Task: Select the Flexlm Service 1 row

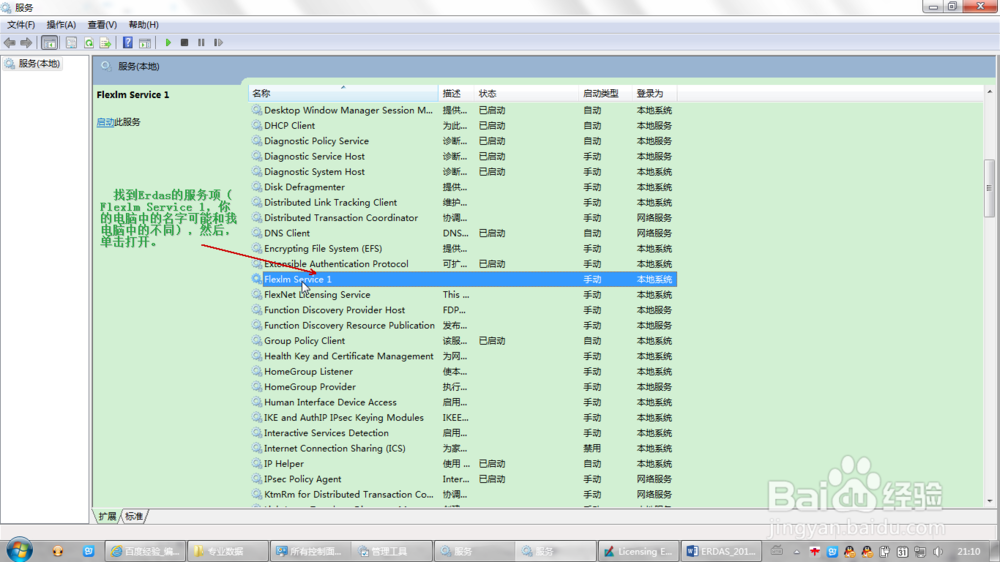Action: click(463, 279)
